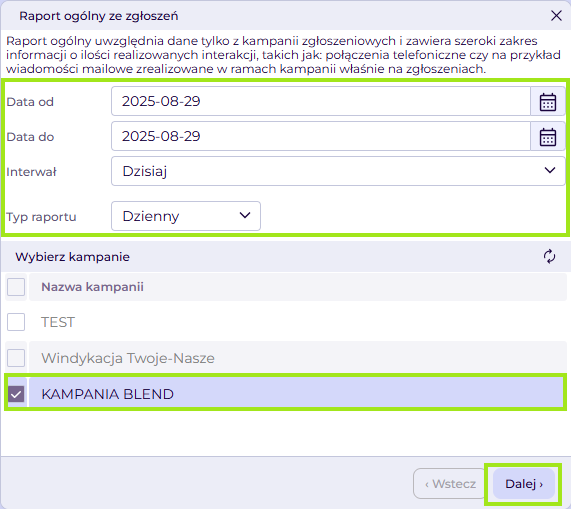Open the Typ raportu dropdown showing Dzienny
The width and height of the screenshot is (571, 509).
point(186,216)
